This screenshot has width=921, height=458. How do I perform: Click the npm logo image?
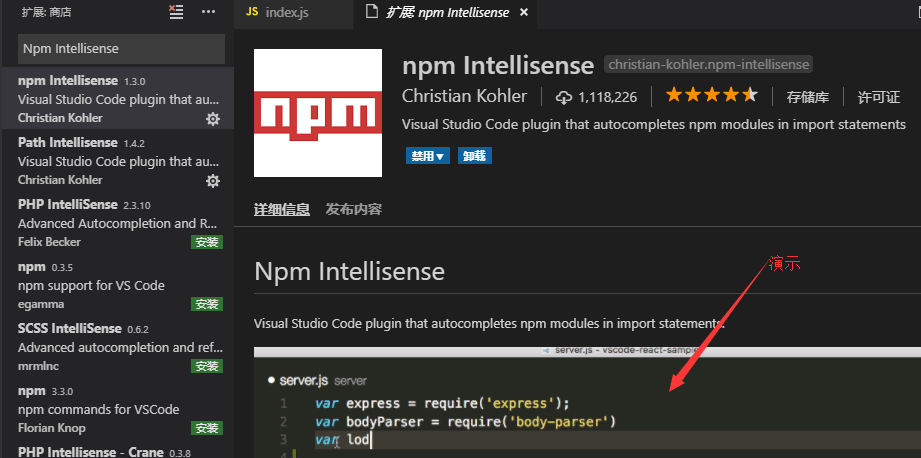point(318,113)
